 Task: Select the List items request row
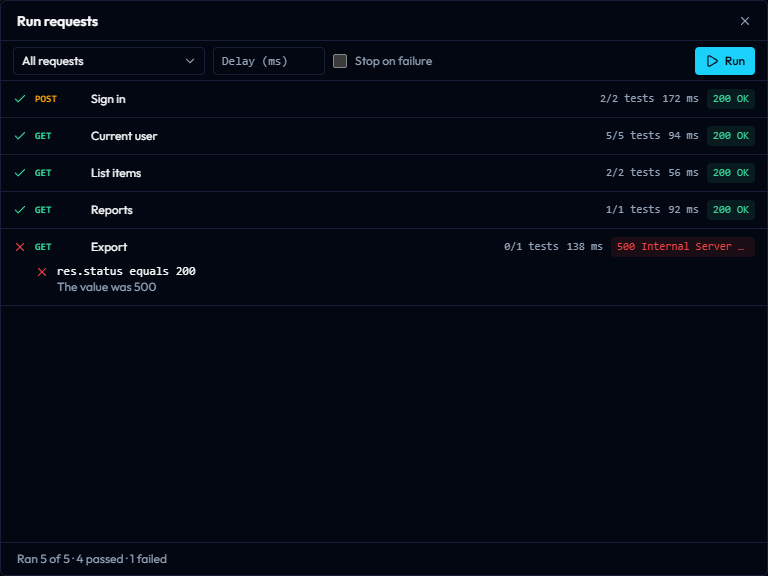pyautogui.click(x=384, y=173)
